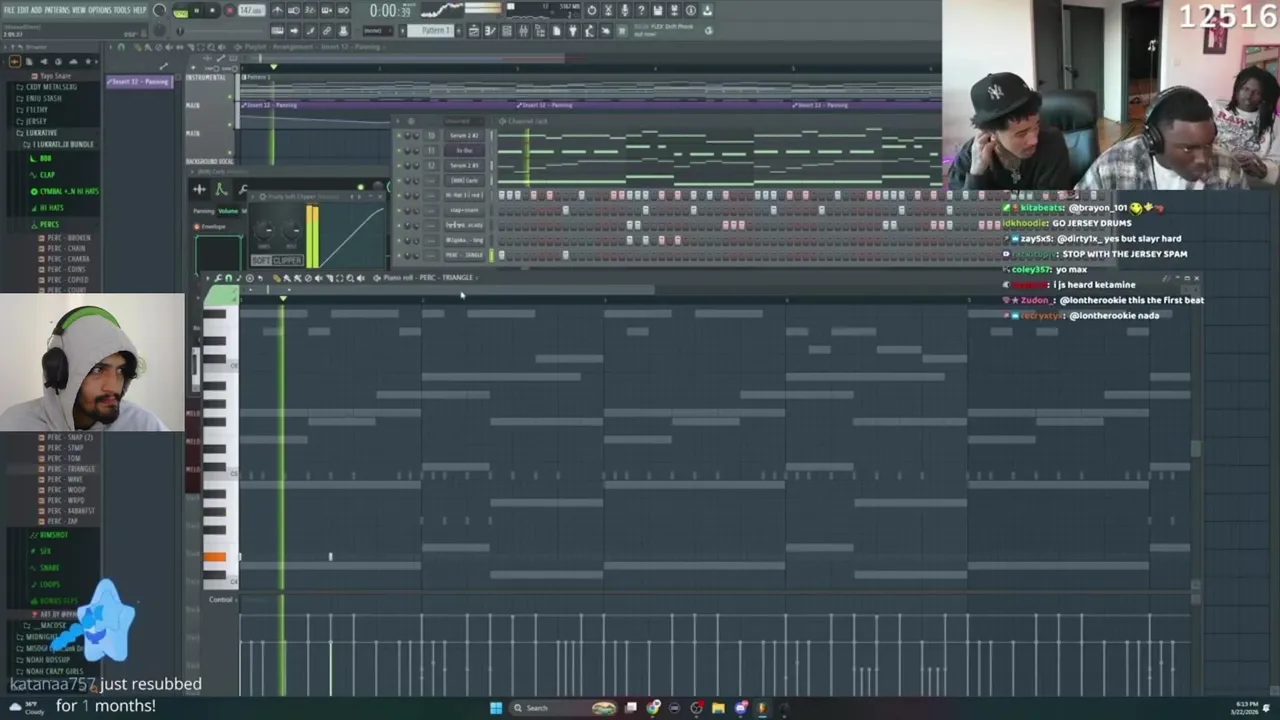
Task: Click the countdown icon in top toolbar
Action: click(310, 10)
